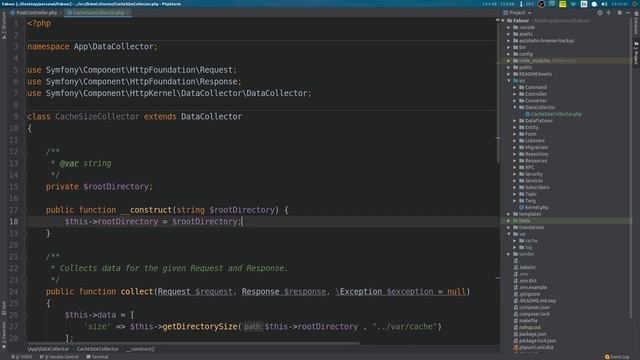Select the highlighted tests folder
Screen dimensions: 640x360
click(524, 220)
